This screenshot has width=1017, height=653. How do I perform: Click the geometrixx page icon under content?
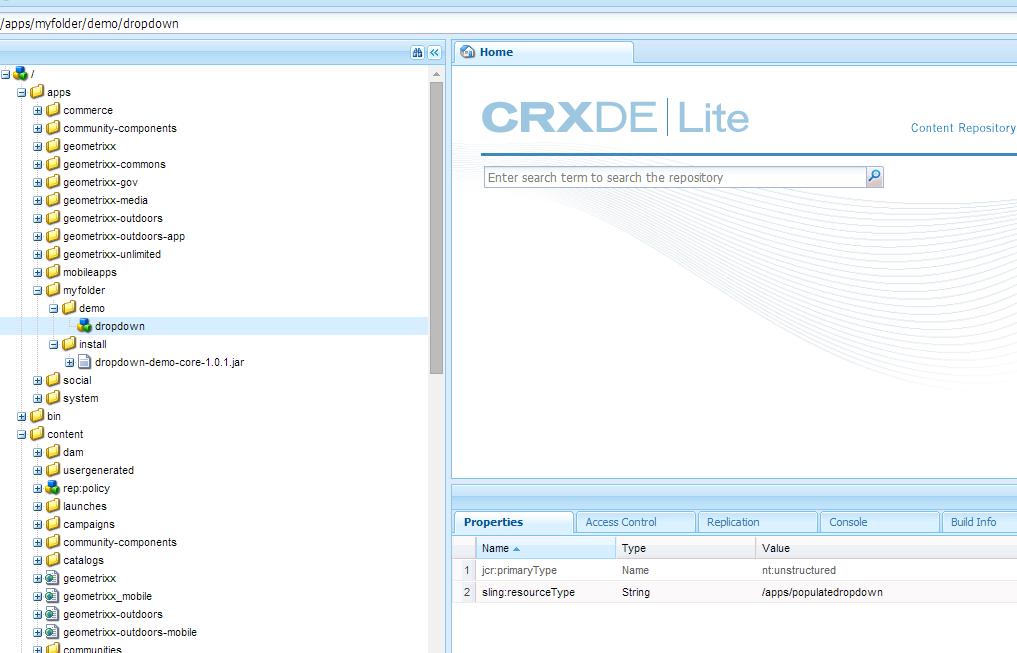pyautogui.click(x=53, y=578)
